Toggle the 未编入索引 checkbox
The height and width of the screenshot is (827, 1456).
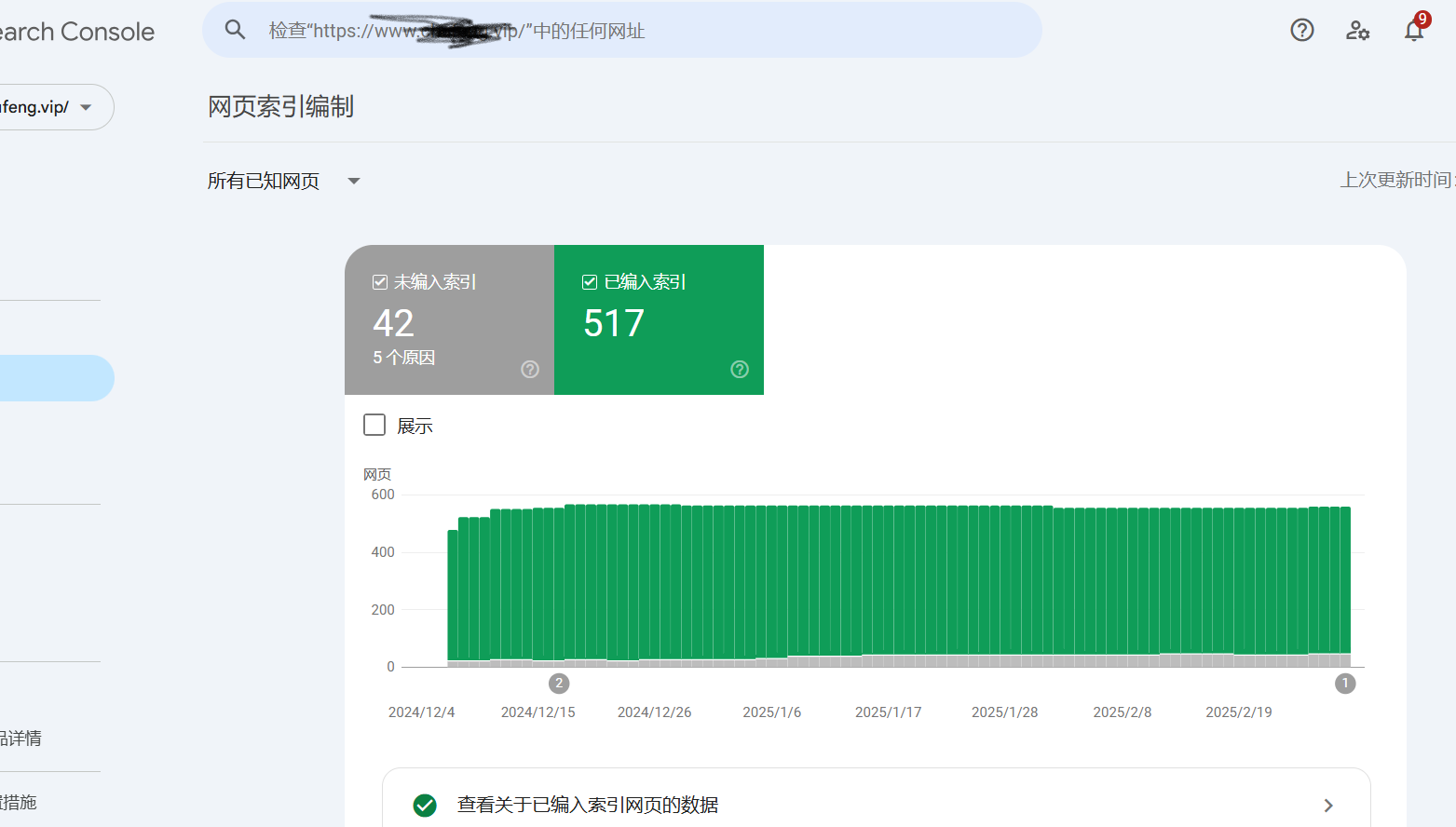tap(380, 282)
